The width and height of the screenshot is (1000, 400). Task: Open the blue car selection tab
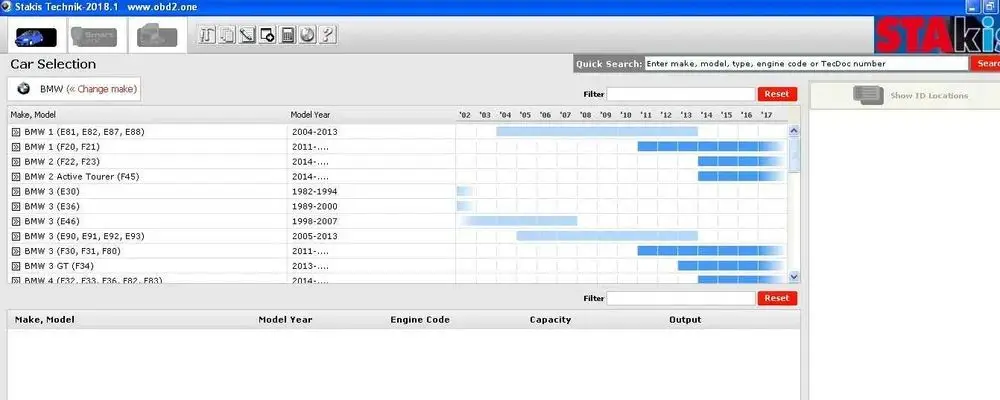click(36, 36)
